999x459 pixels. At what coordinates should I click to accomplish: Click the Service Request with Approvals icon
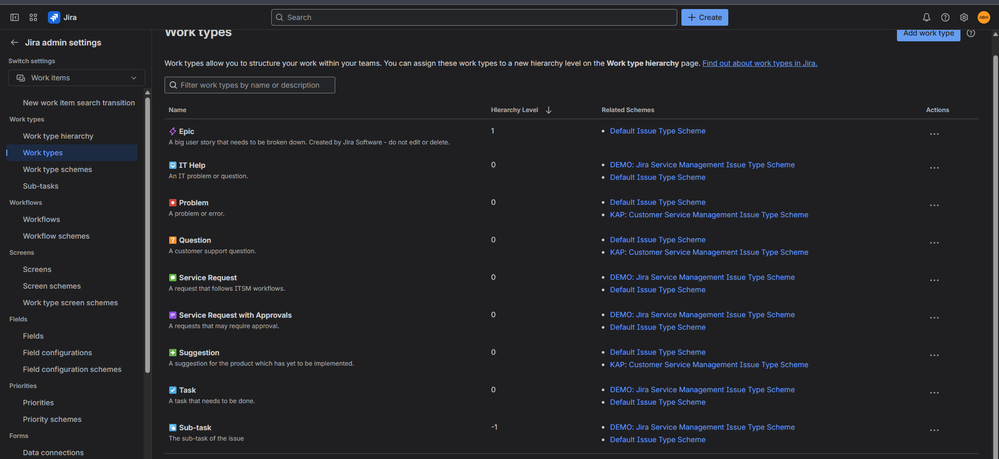click(x=173, y=315)
